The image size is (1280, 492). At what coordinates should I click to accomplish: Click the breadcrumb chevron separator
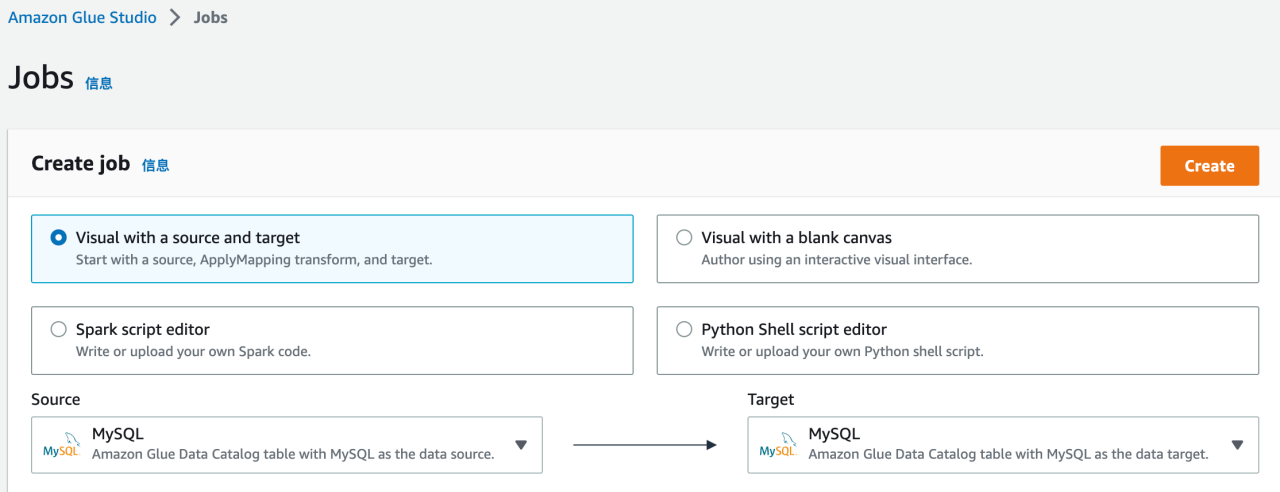coord(175,18)
